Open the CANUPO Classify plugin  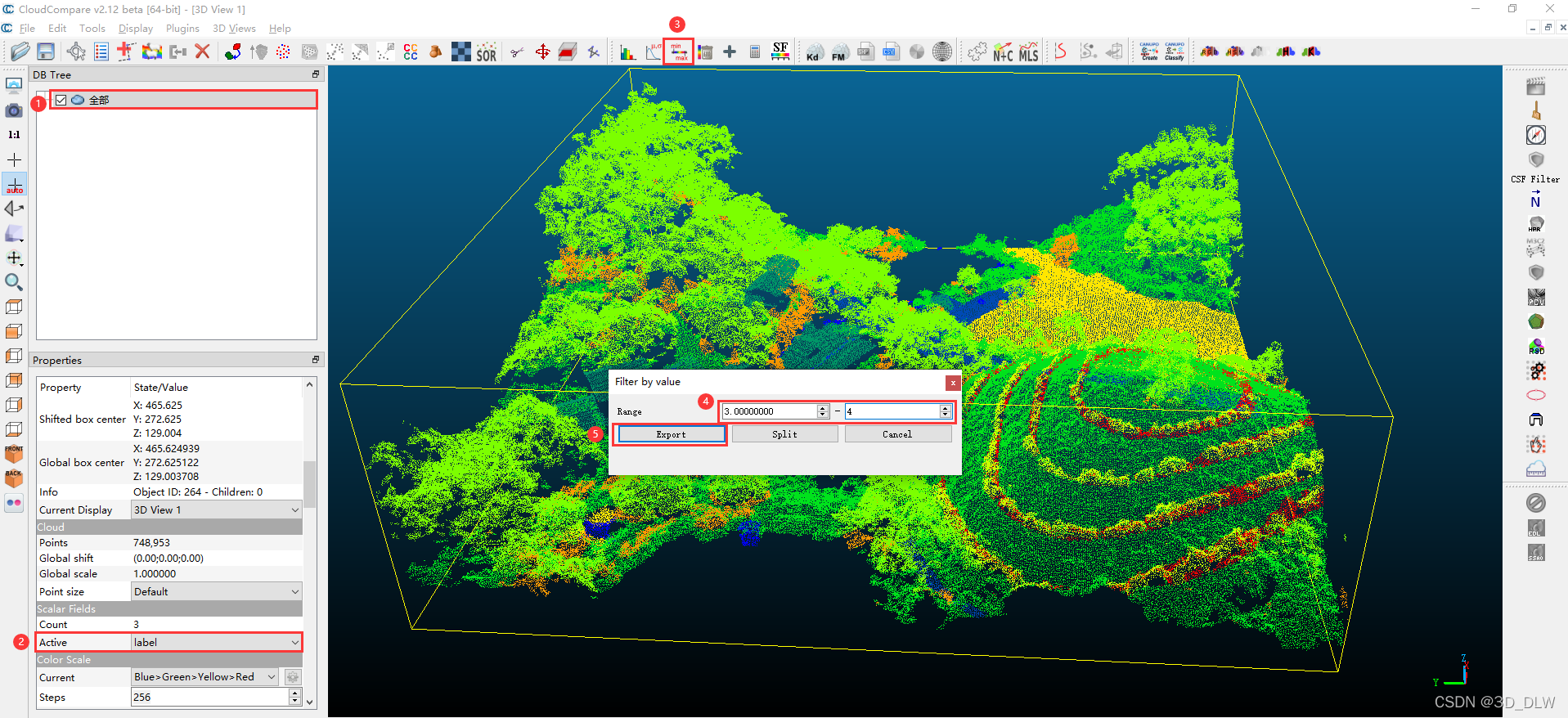[1175, 52]
